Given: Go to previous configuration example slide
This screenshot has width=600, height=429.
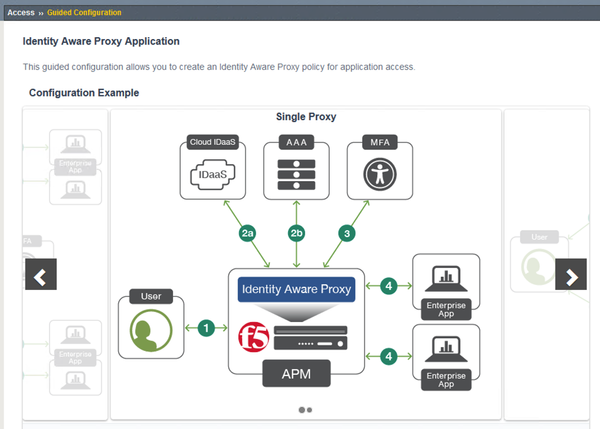Looking at the screenshot, I should (41, 274).
